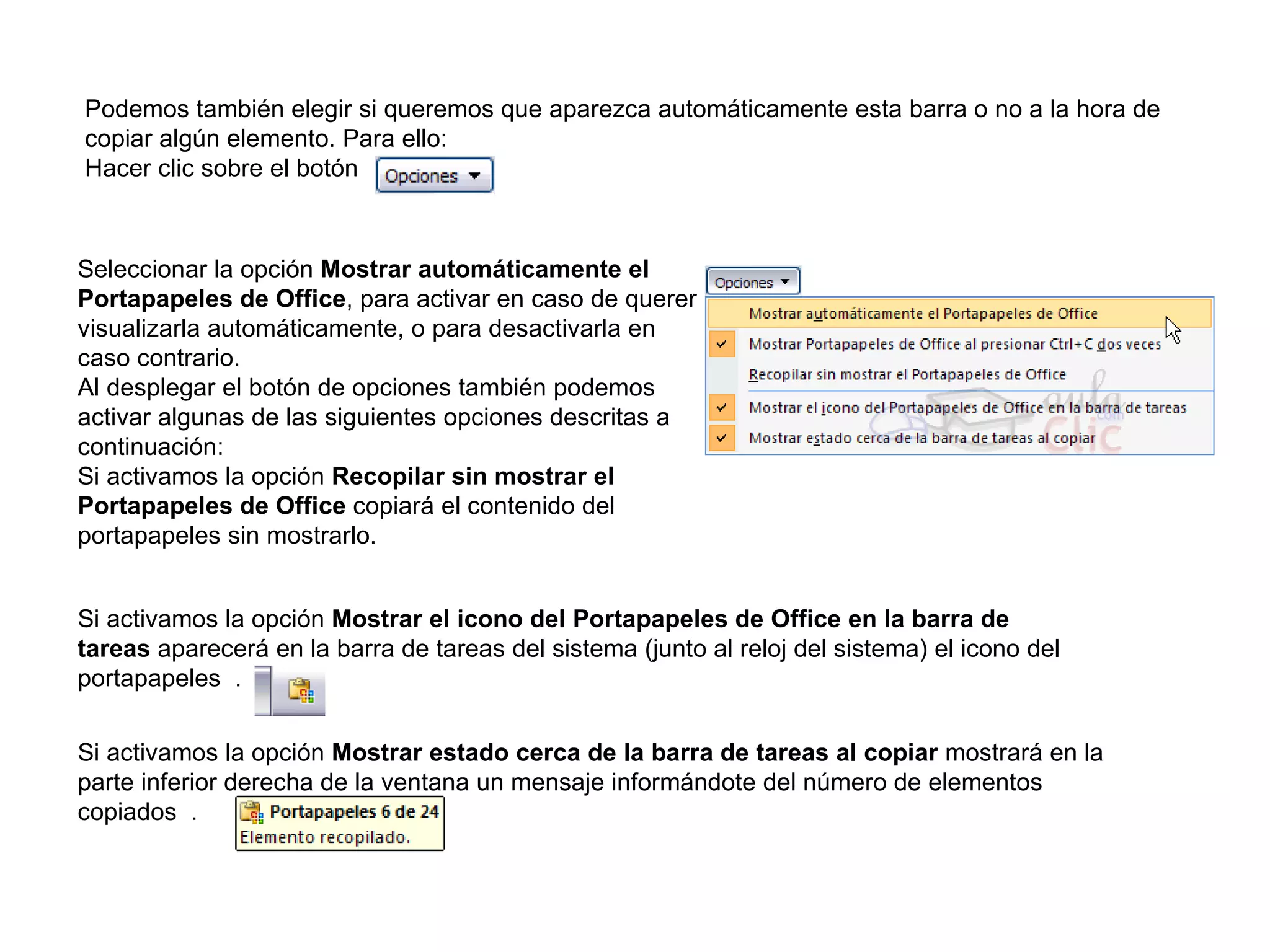Open the Opciones button above the options menu
Screen dimensions: 1270x952
[753, 282]
